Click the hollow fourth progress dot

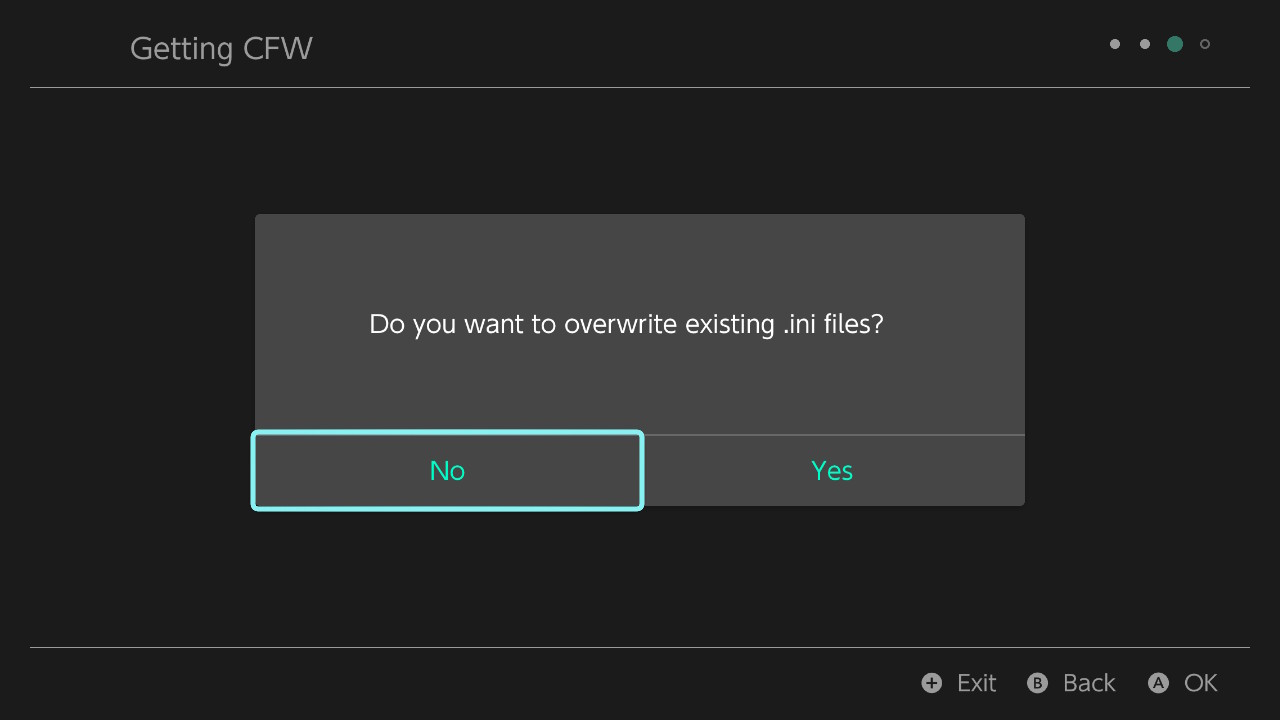tap(1205, 44)
